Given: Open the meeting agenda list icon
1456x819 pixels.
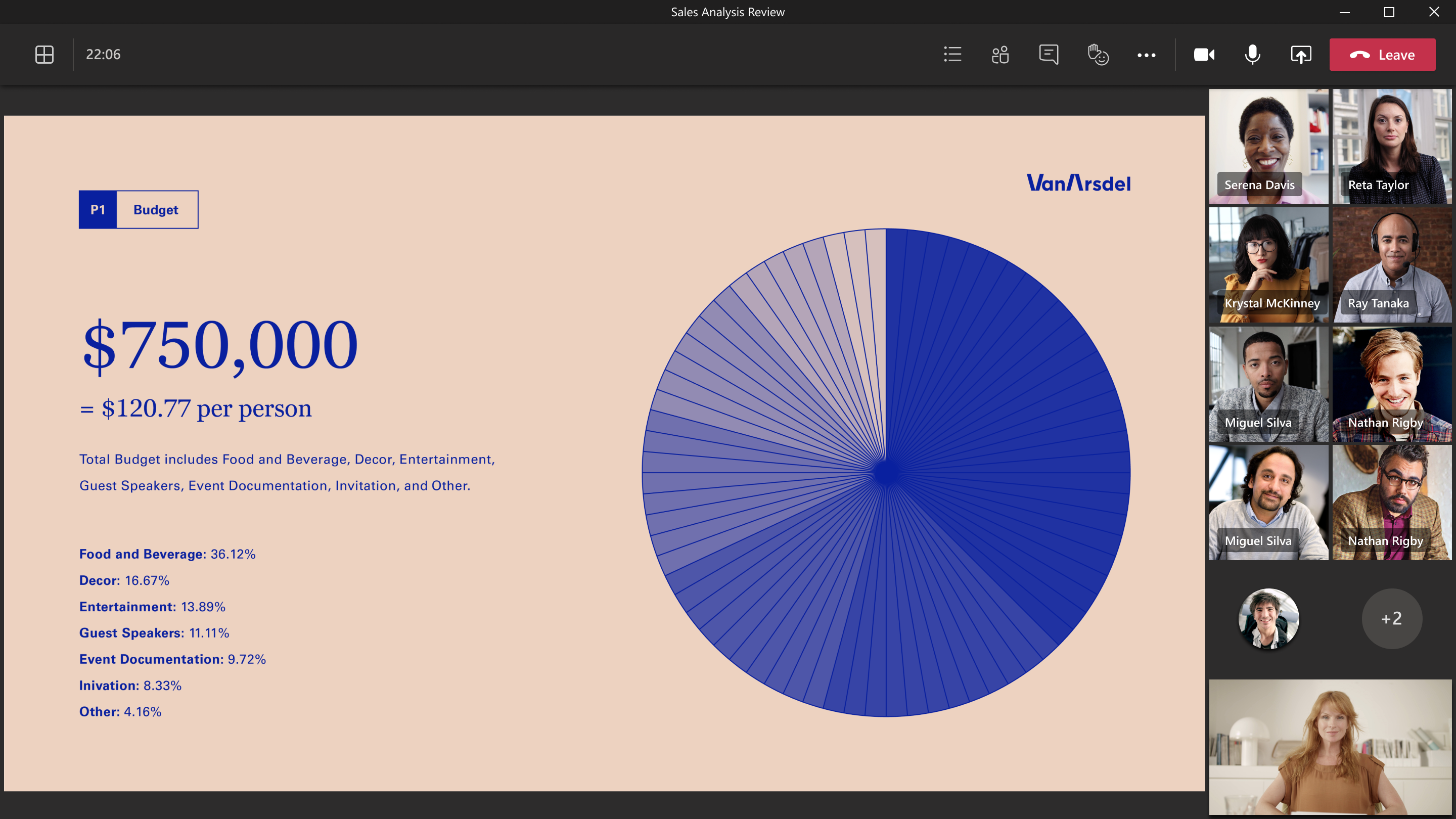Looking at the screenshot, I should [952, 54].
